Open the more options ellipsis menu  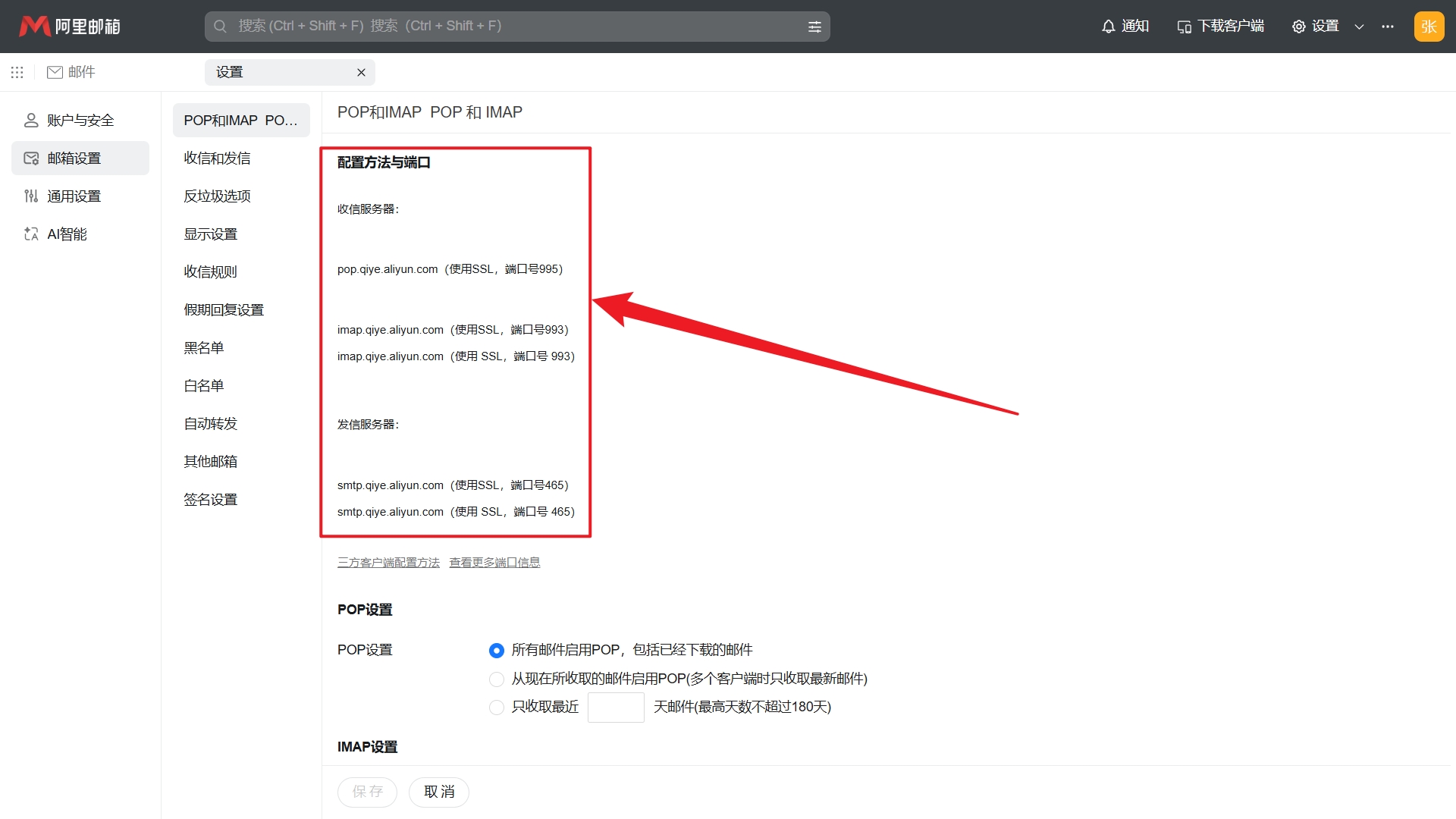(x=1388, y=27)
